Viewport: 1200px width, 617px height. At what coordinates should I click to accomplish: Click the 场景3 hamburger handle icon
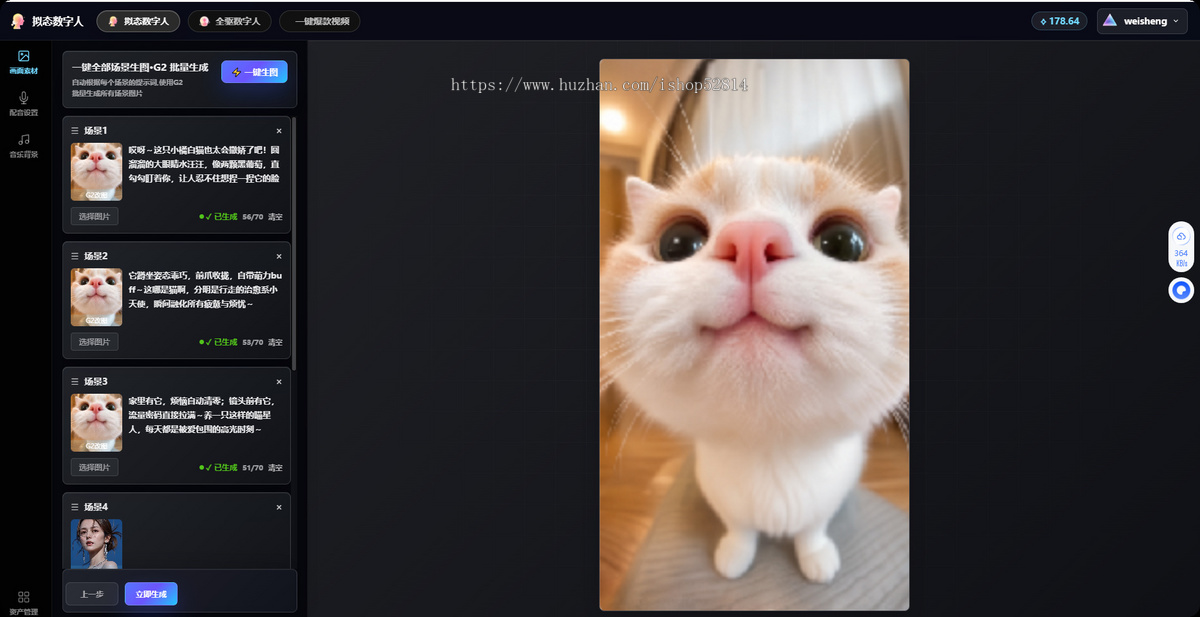pos(75,382)
